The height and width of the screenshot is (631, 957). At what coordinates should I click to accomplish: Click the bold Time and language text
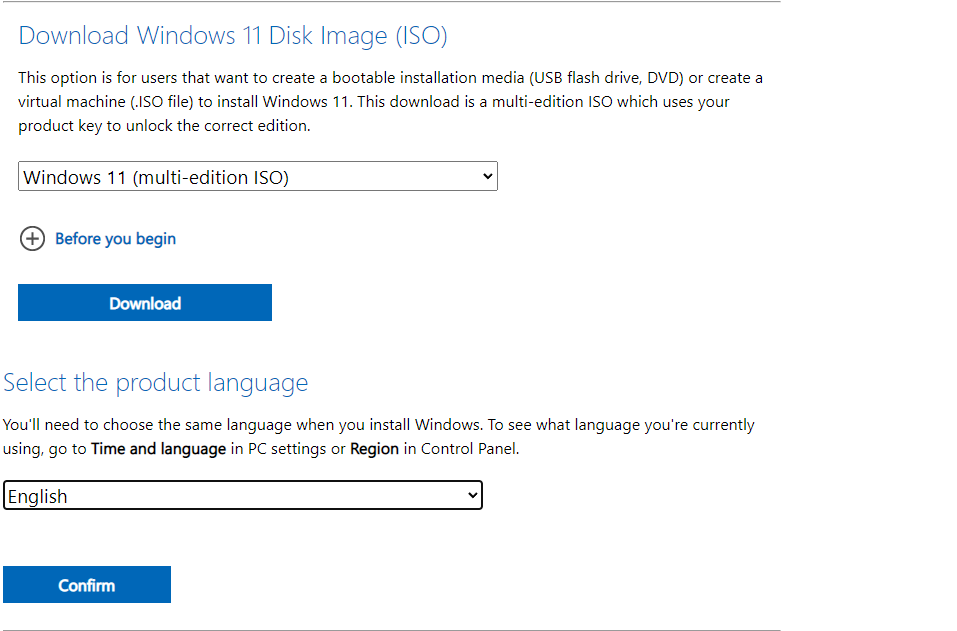tap(158, 449)
